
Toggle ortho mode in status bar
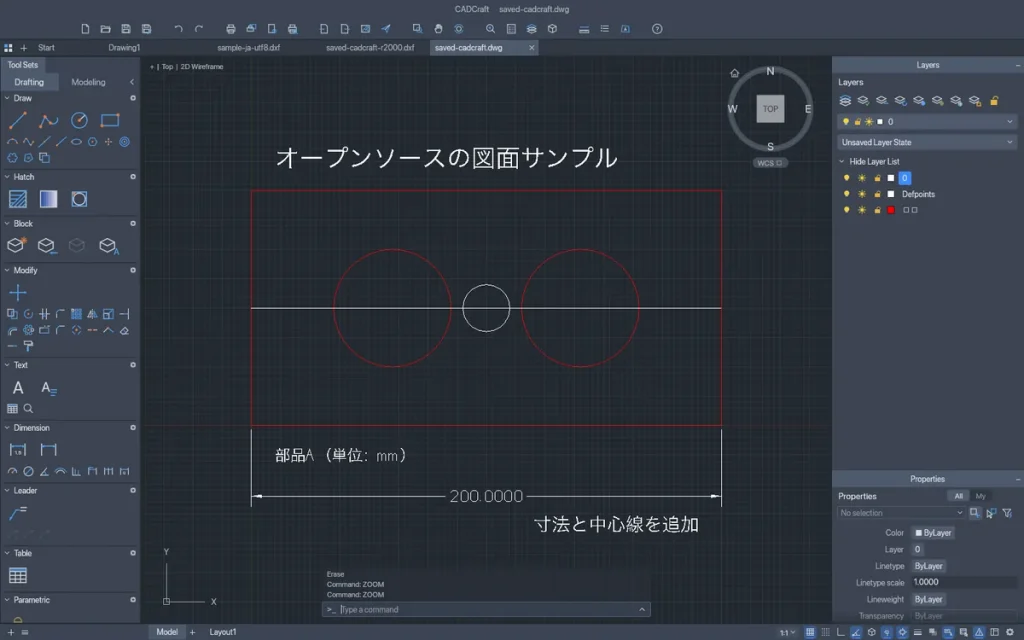click(840, 632)
